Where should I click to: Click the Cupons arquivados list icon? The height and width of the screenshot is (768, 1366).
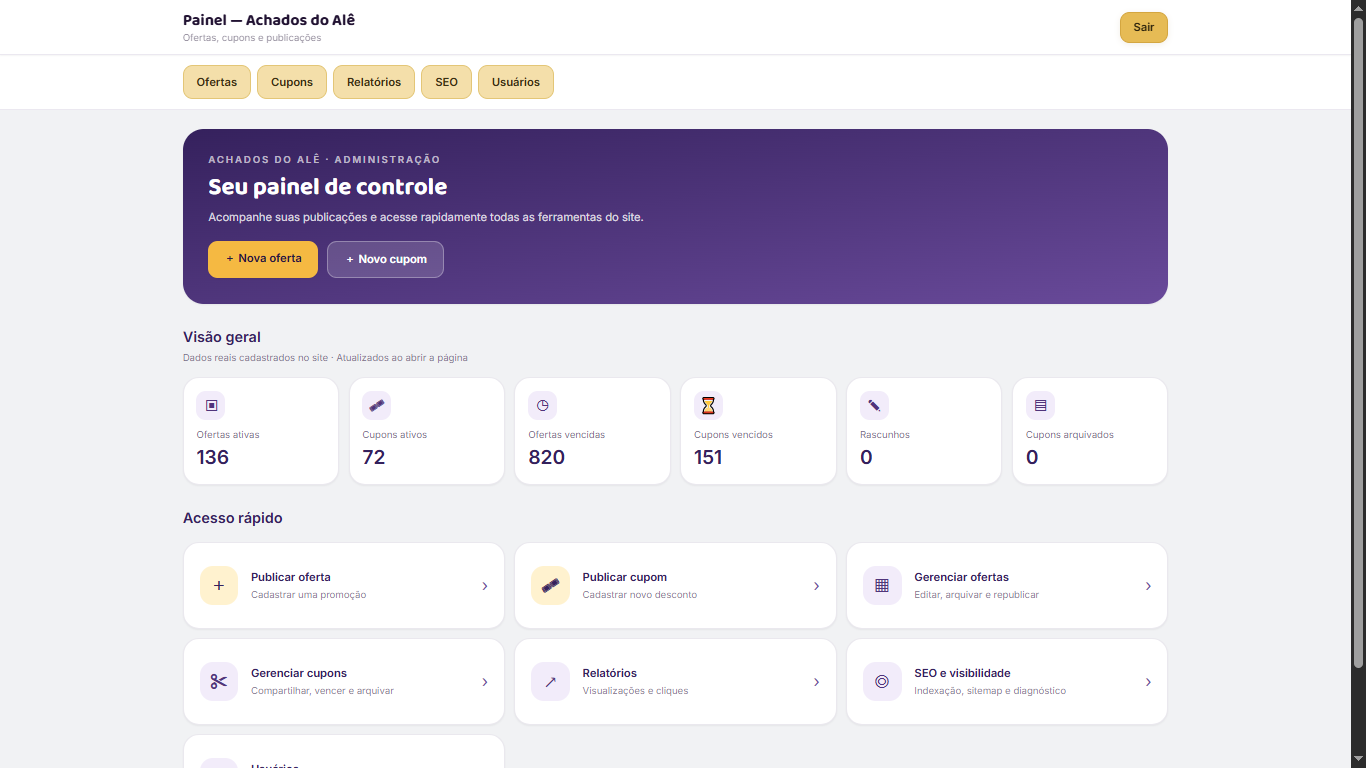click(1040, 405)
